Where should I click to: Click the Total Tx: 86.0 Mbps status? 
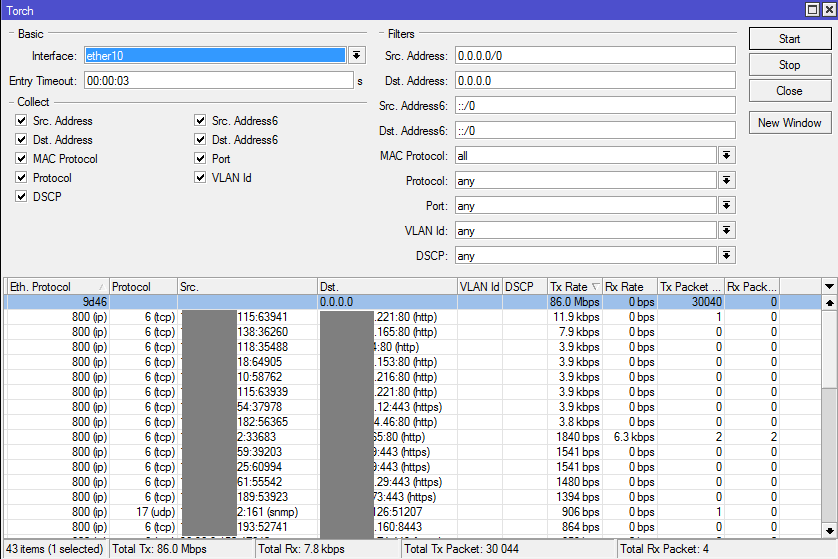pos(182,549)
